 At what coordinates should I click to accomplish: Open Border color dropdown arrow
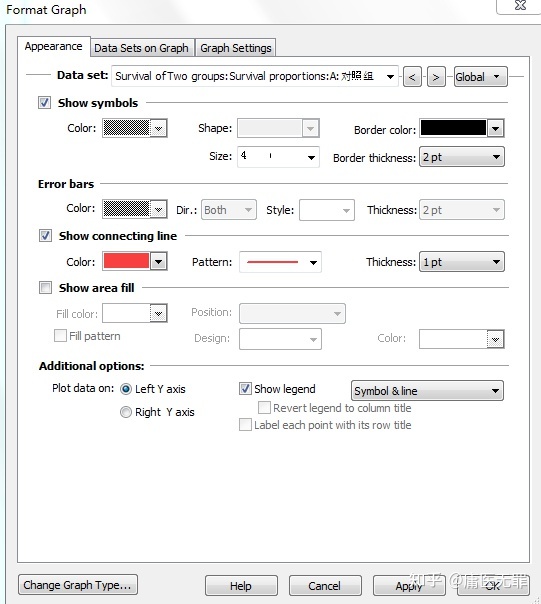[x=496, y=128]
